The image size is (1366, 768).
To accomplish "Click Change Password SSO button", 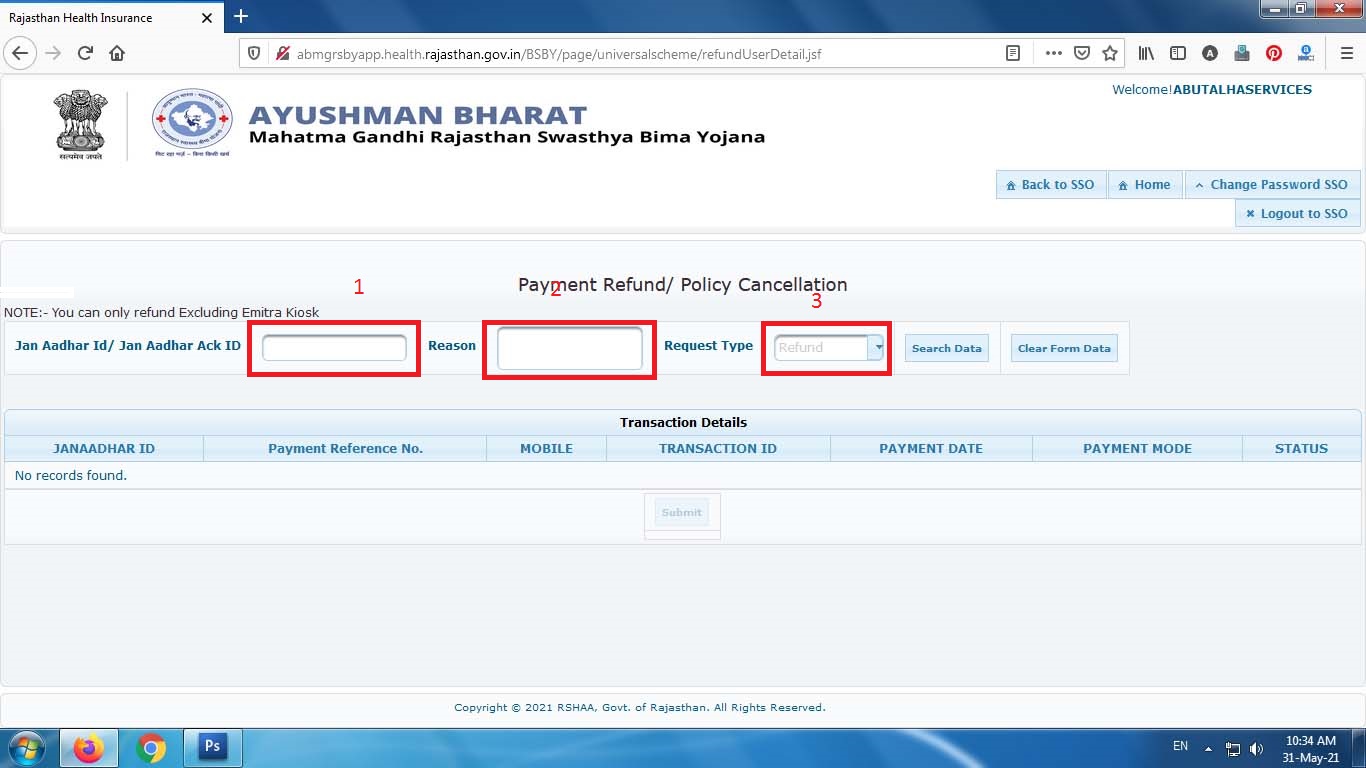I will 1272,184.
